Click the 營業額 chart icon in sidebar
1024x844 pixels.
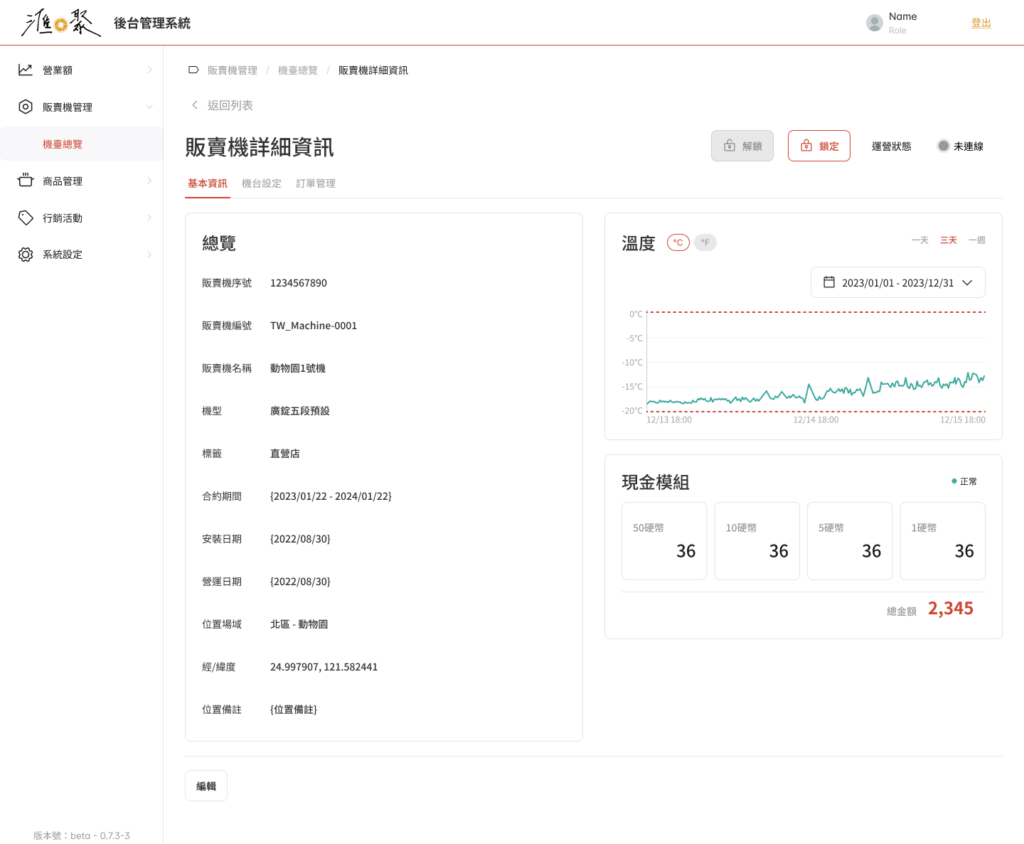pos(26,70)
